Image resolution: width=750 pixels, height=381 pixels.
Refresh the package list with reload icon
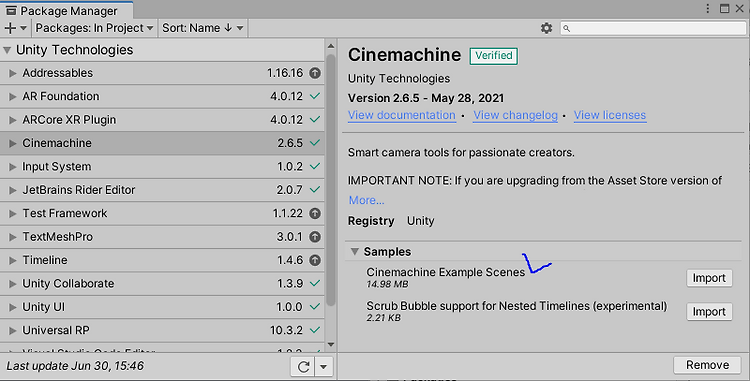tap(303, 367)
